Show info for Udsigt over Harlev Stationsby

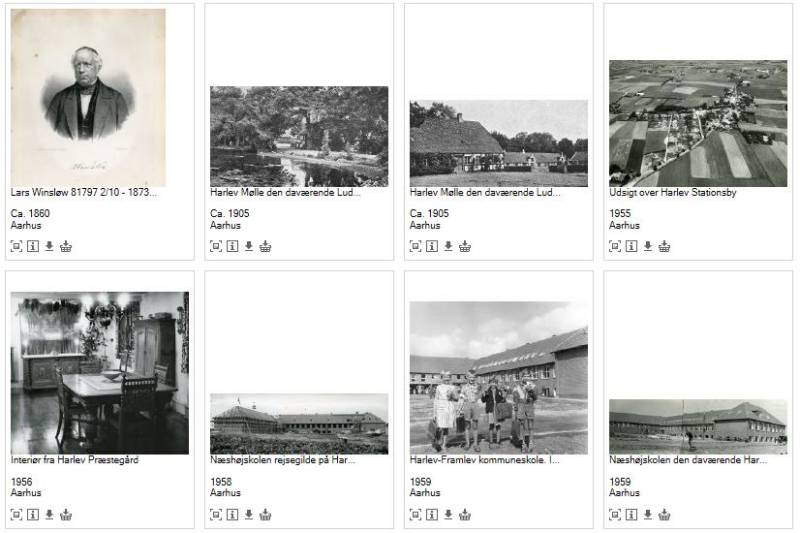(x=631, y=246)
